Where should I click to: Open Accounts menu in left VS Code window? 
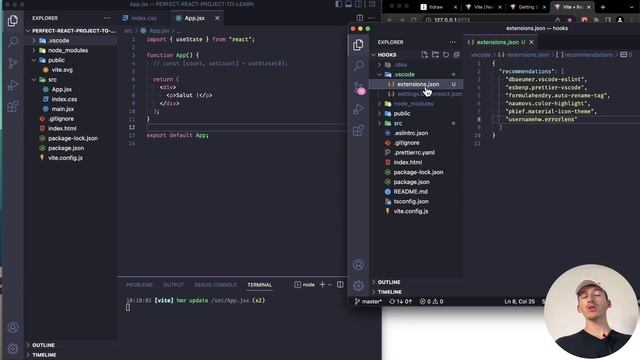pyautogui.click(x=13, y=327)
